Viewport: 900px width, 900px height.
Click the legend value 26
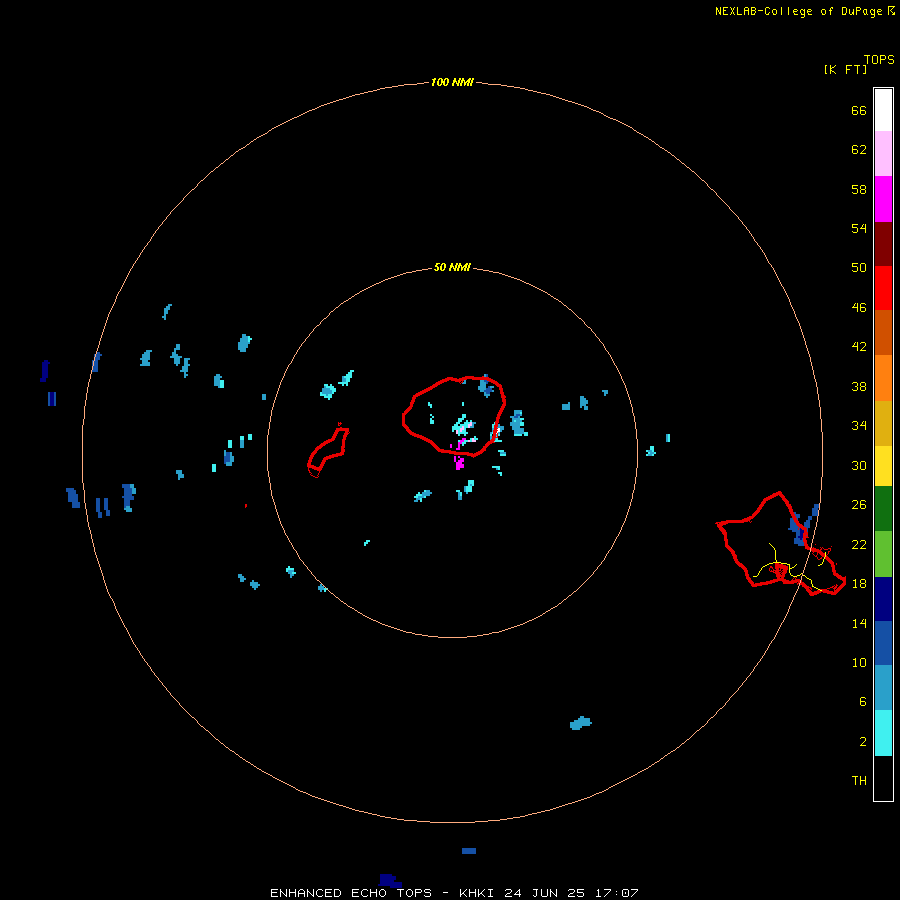point(859,505)
